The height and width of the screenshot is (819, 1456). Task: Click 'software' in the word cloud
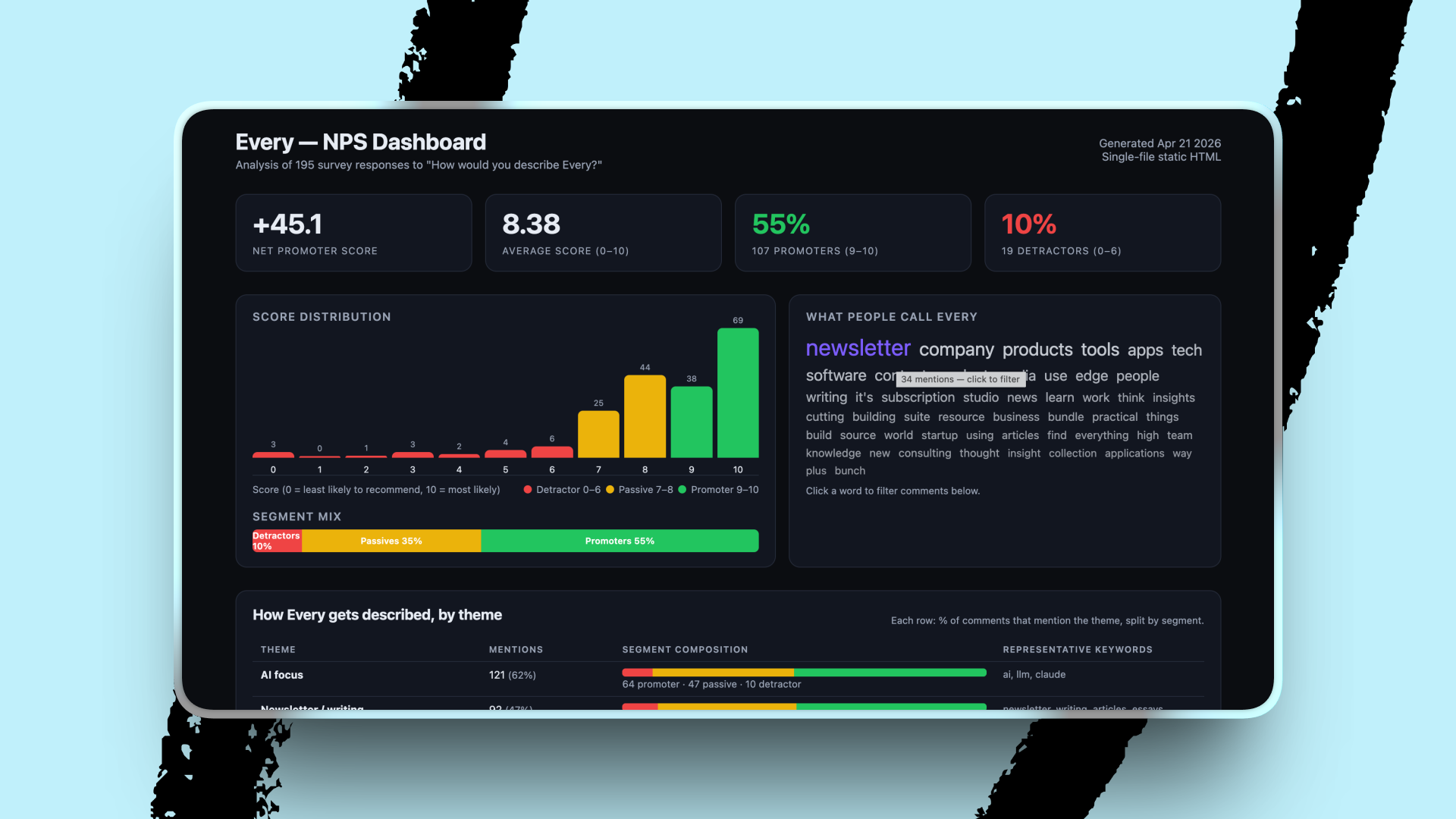(836, 375)
